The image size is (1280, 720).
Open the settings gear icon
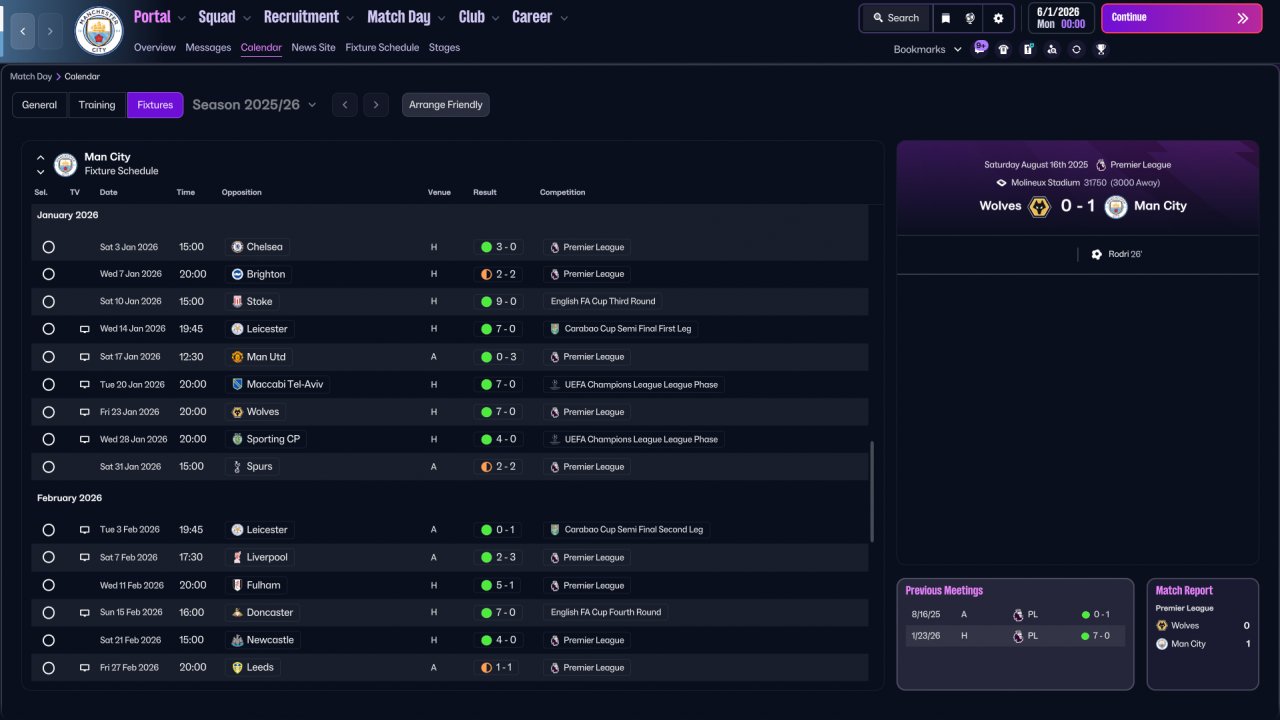(998, 18)
